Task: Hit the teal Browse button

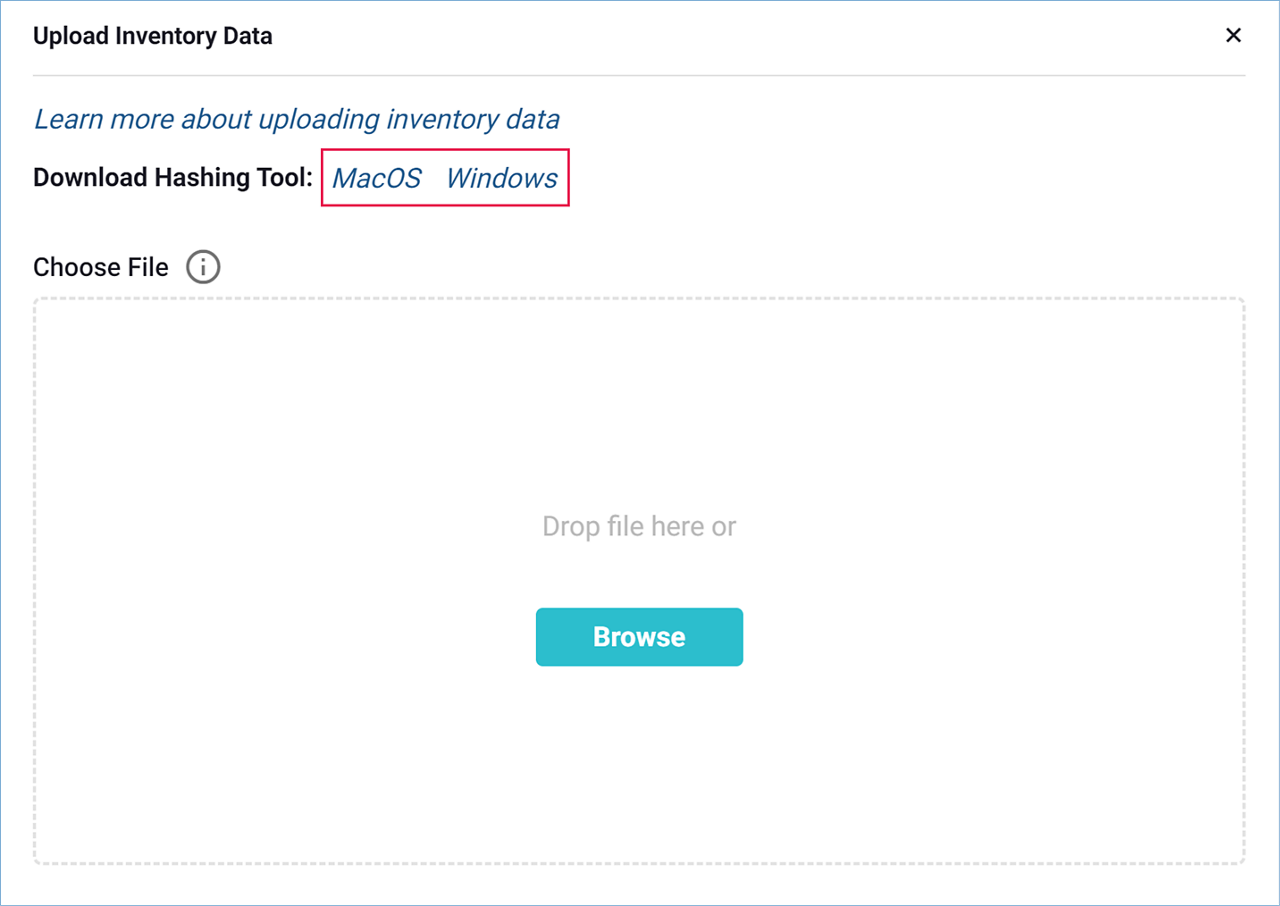Action: 639,637
